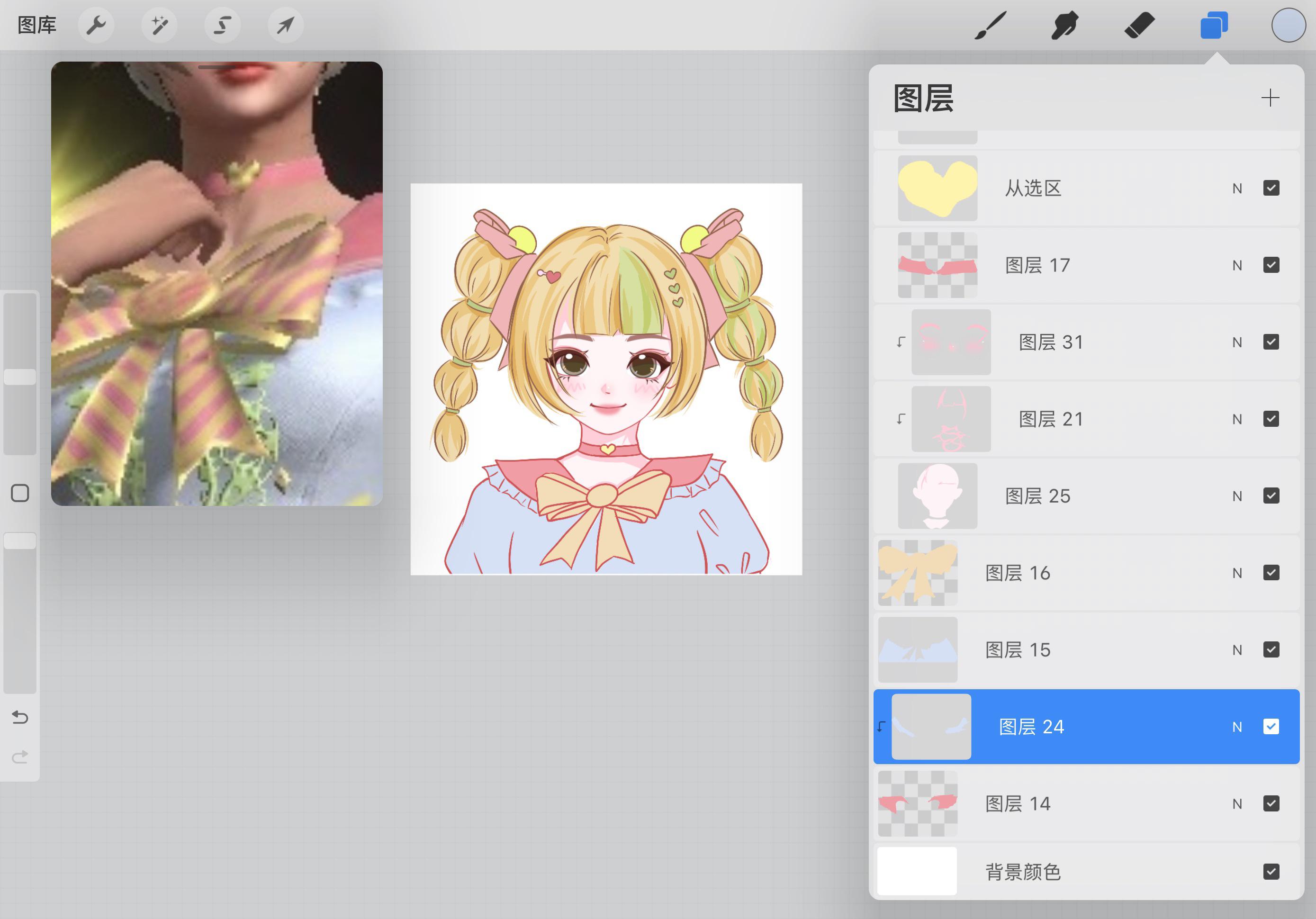
Task: Select the 图层 21 thumbnail
Action: 951,418
